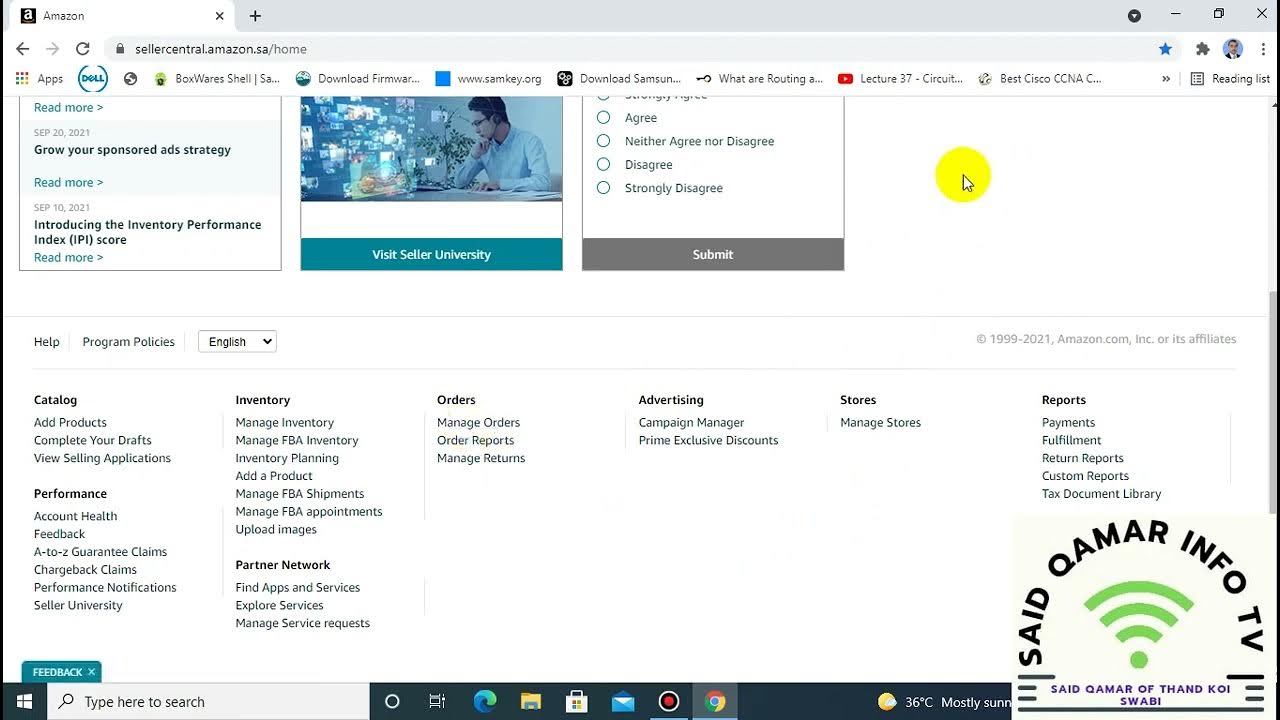The image size is (1280, 720).
Task: Open the English language dropdown
Action: coord(237,341)
